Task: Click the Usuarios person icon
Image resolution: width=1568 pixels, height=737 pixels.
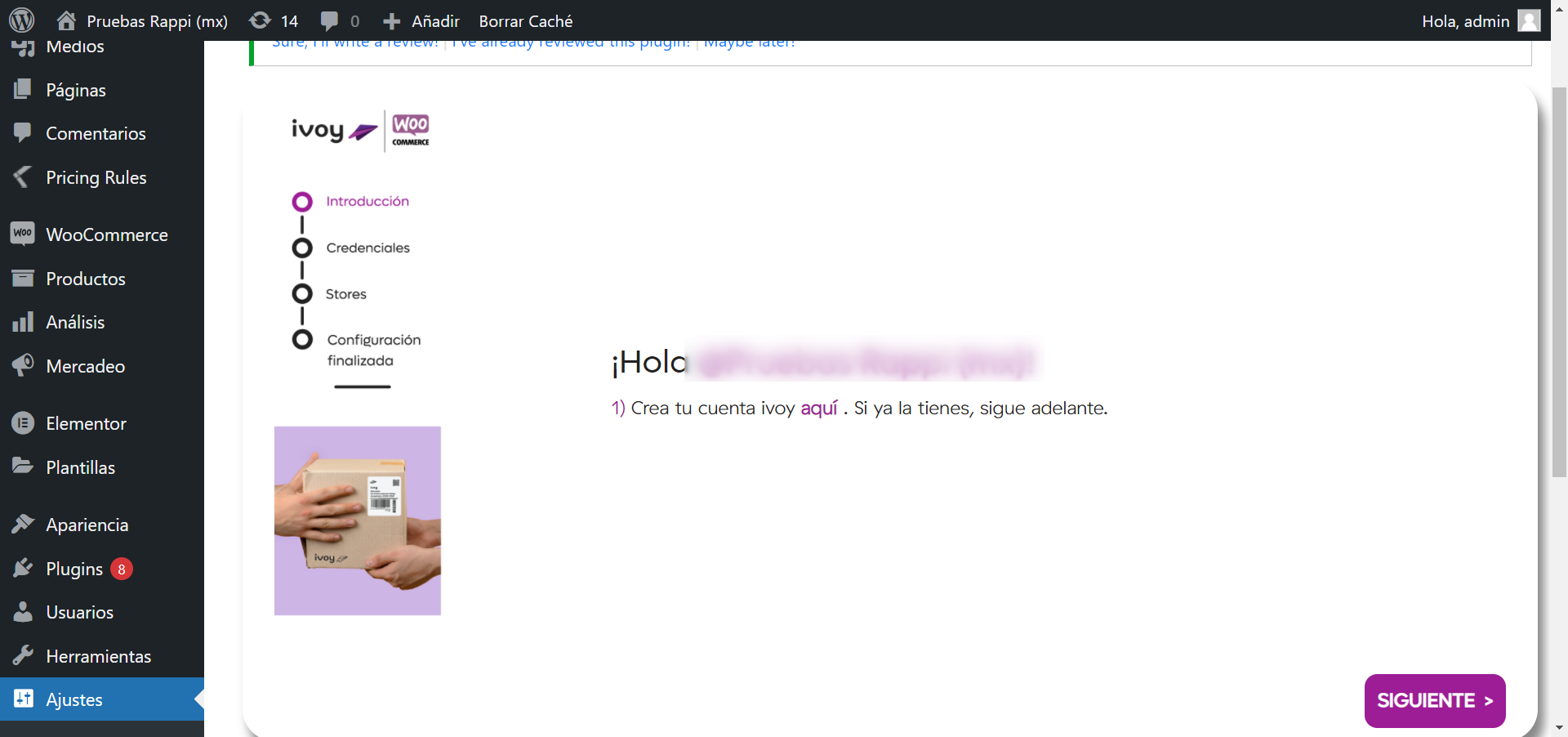Action: [23, 611]
